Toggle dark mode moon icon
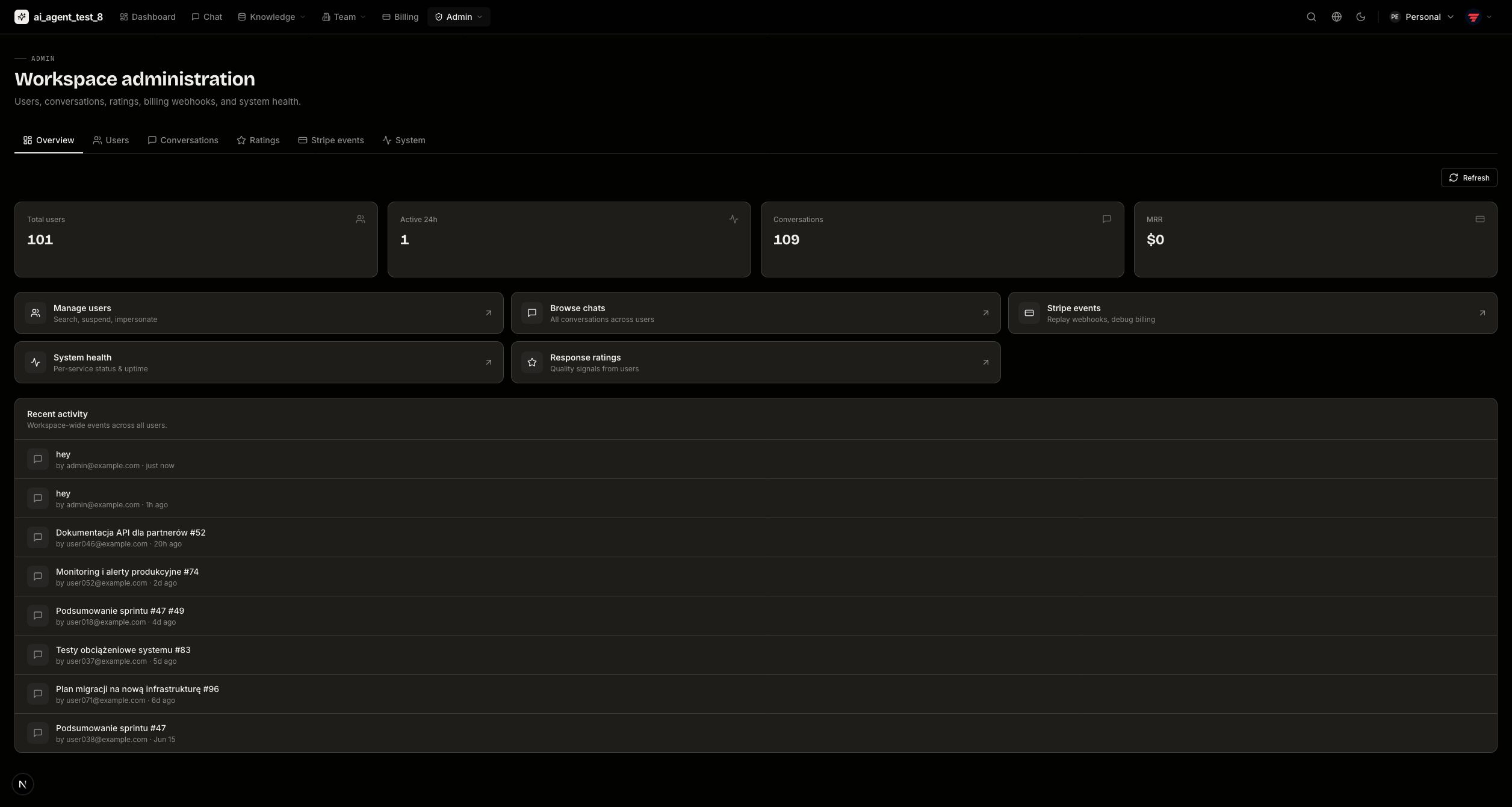 (1360, 17)
